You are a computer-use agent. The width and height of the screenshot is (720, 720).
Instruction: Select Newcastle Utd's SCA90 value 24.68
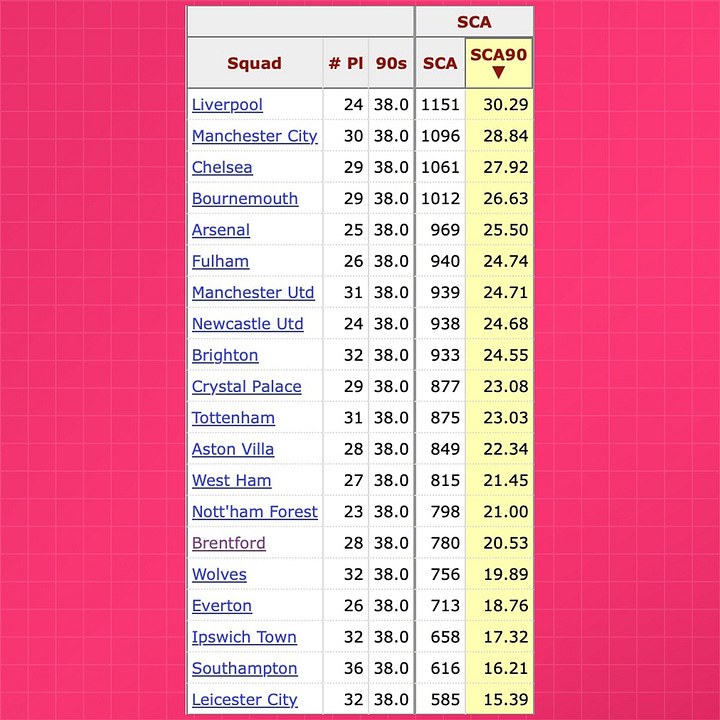tap(506, 324)
